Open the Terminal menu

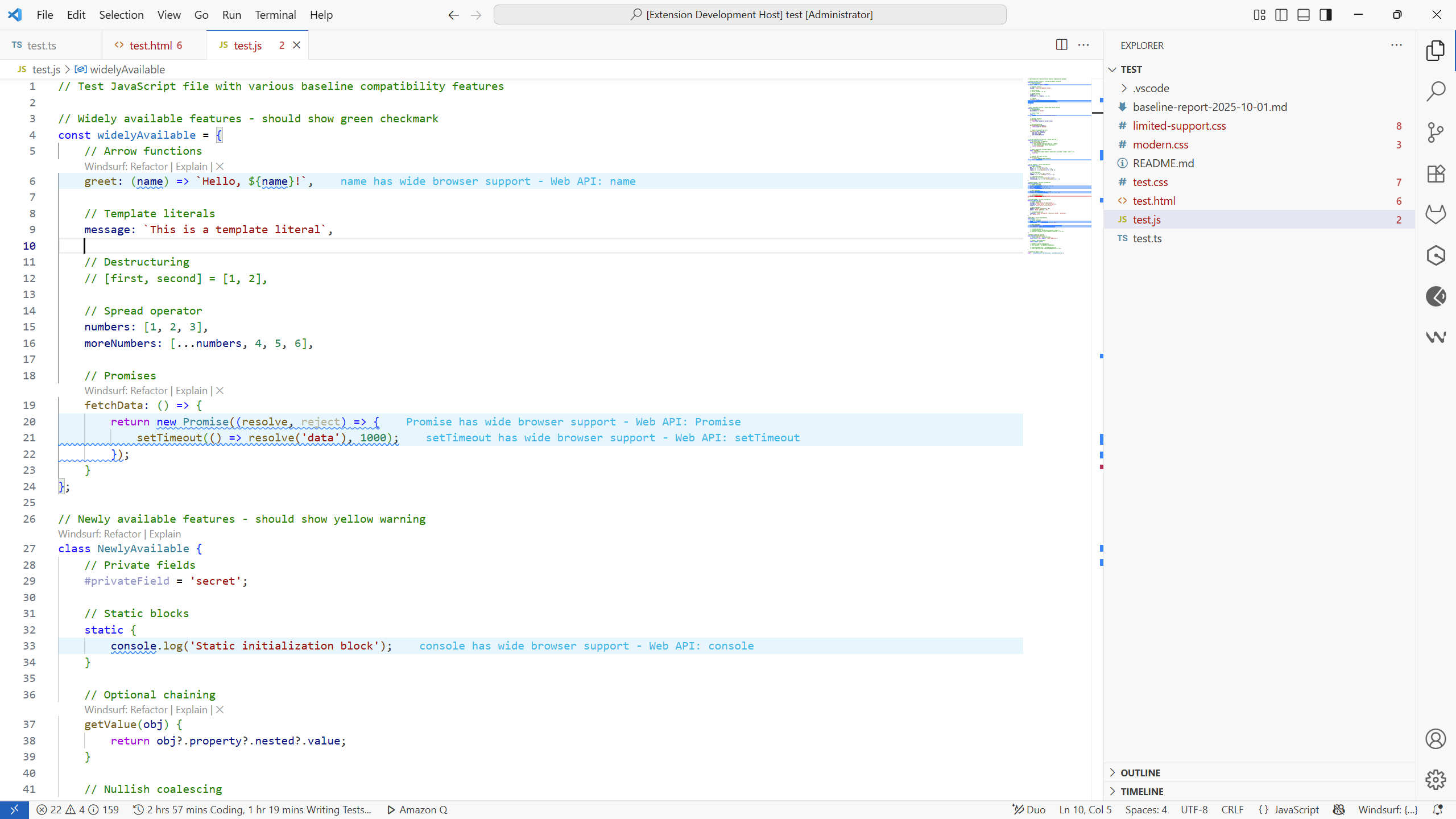tap(275, 15)
